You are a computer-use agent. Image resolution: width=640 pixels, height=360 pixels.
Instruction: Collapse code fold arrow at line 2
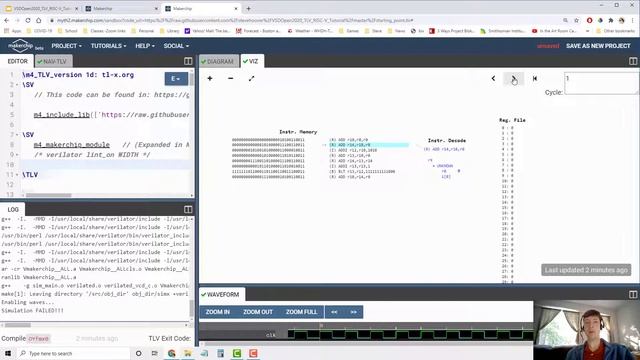tap(17, 85)
